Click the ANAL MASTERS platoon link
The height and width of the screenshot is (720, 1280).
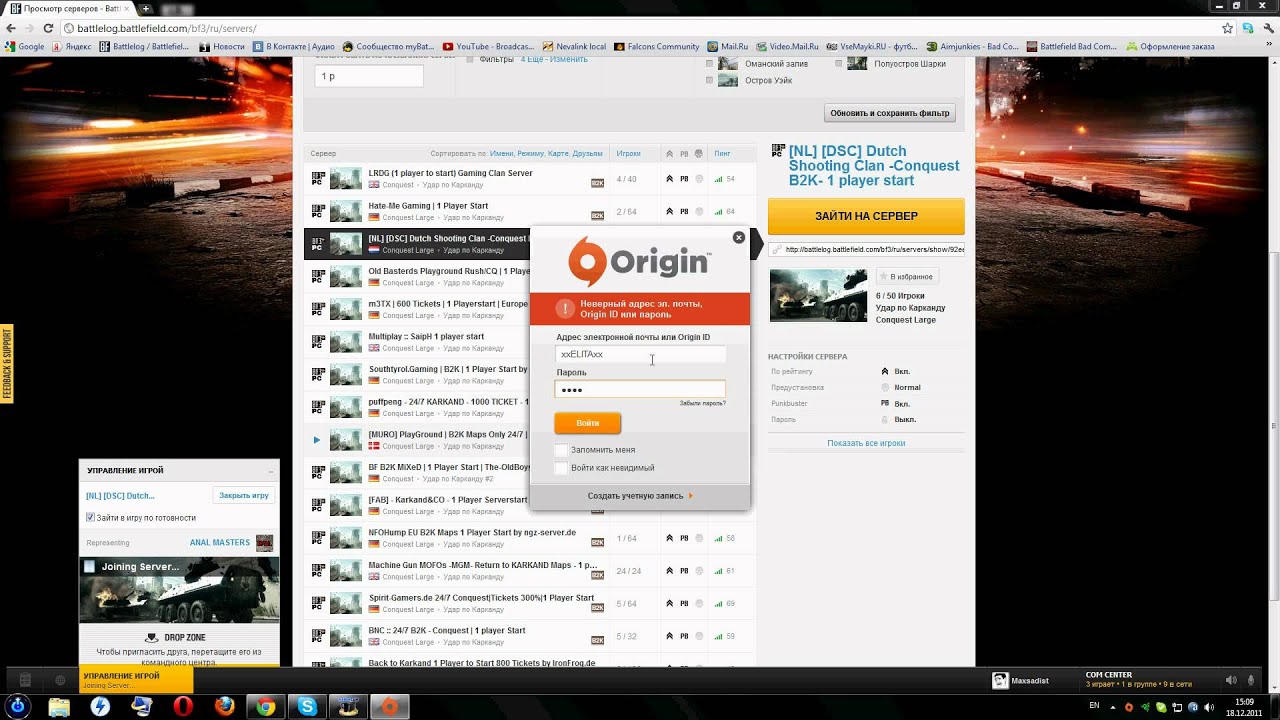click(220, 543)
